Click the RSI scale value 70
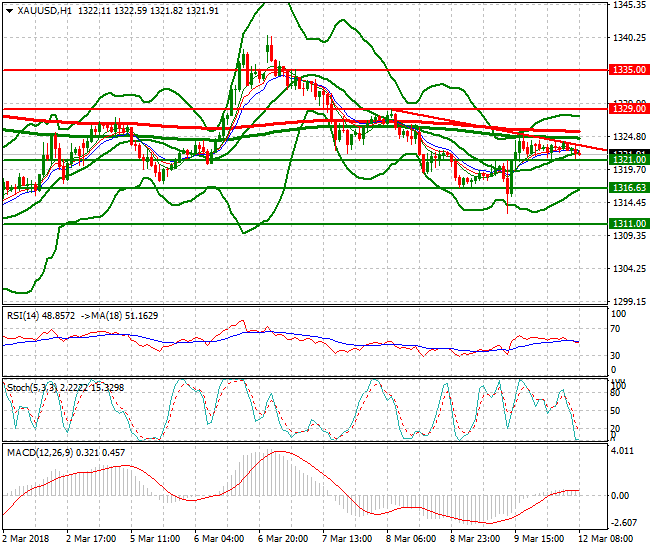This screenshot has height=550, width=650. [617, 330]
